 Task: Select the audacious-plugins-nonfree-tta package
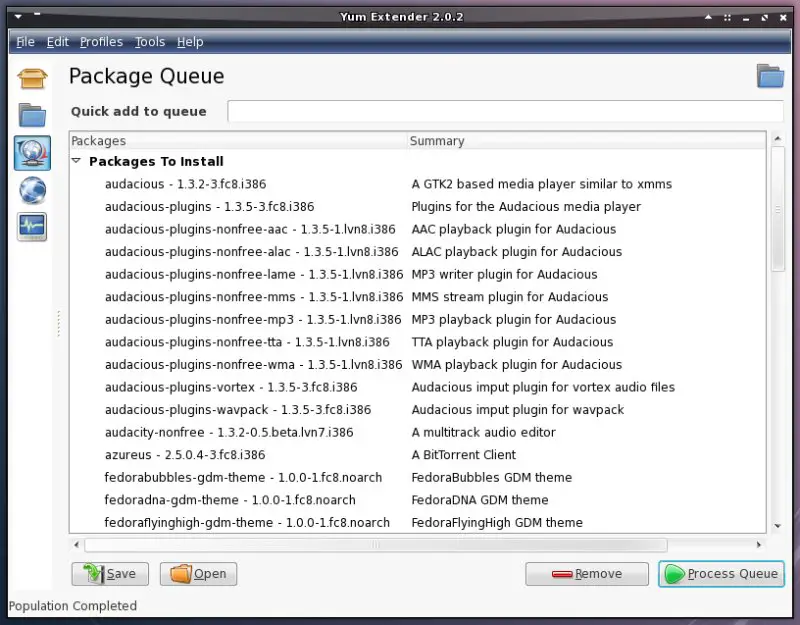(418, 342)
